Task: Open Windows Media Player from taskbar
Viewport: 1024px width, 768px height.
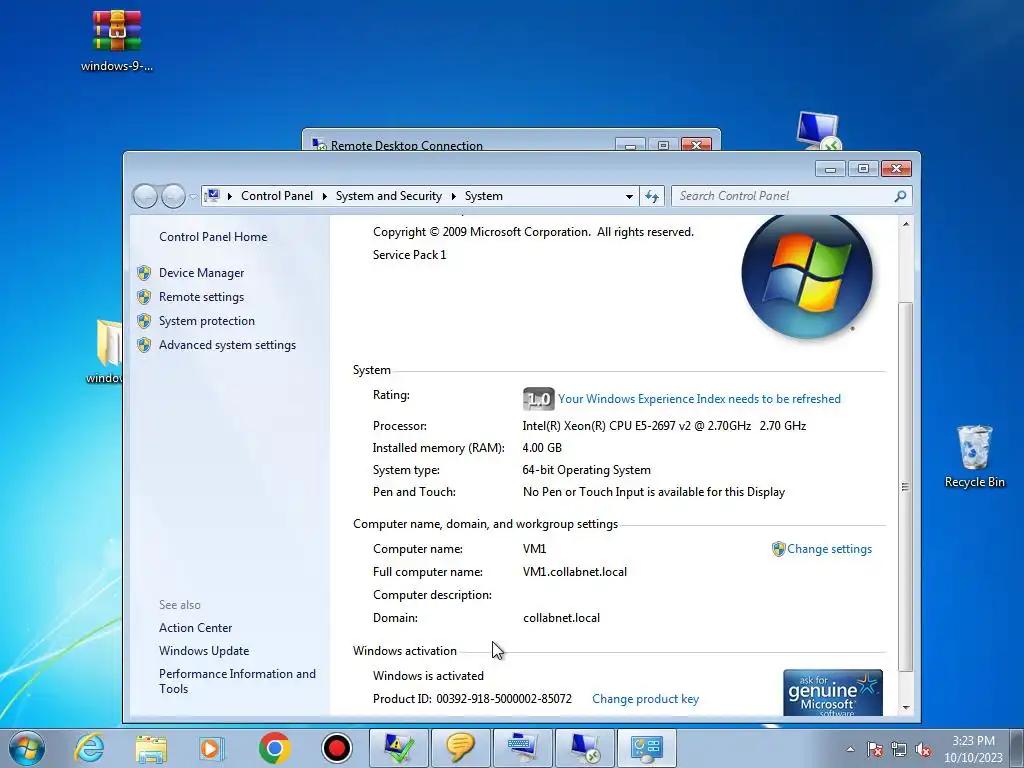Action: [x=212, y=748]
